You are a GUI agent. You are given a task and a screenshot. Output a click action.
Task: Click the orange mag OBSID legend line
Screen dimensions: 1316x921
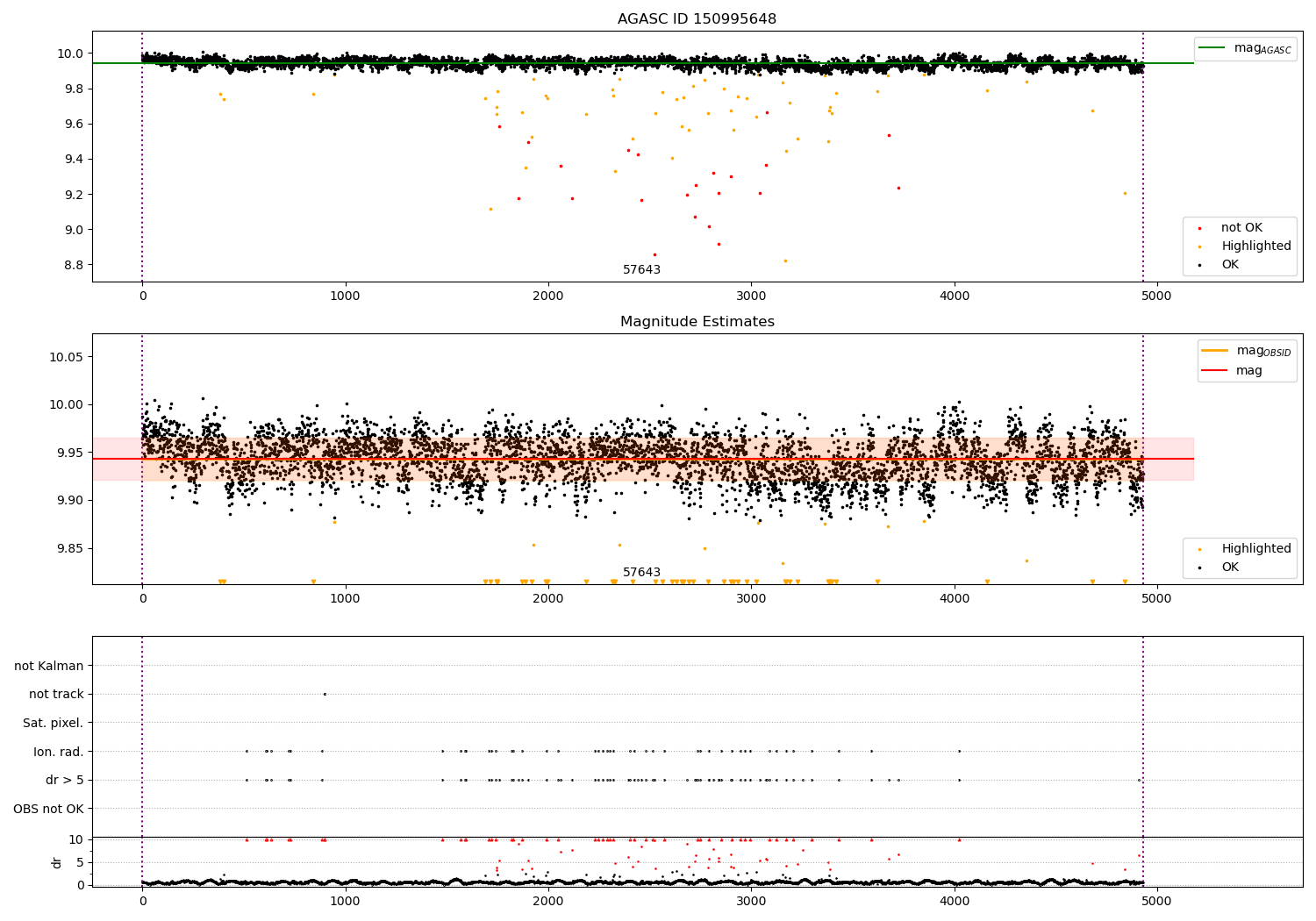click(x=1215, y=351)
